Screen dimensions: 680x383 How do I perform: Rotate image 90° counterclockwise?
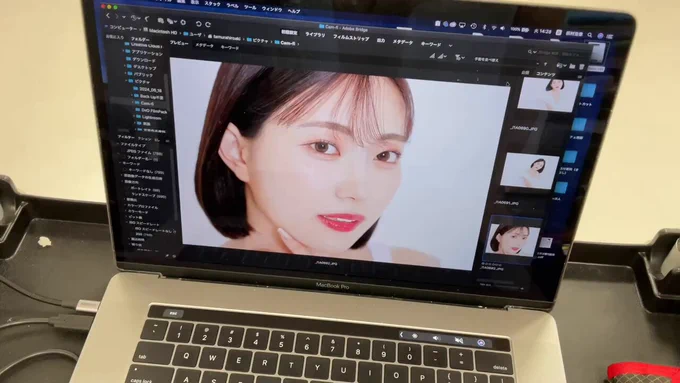199,23
